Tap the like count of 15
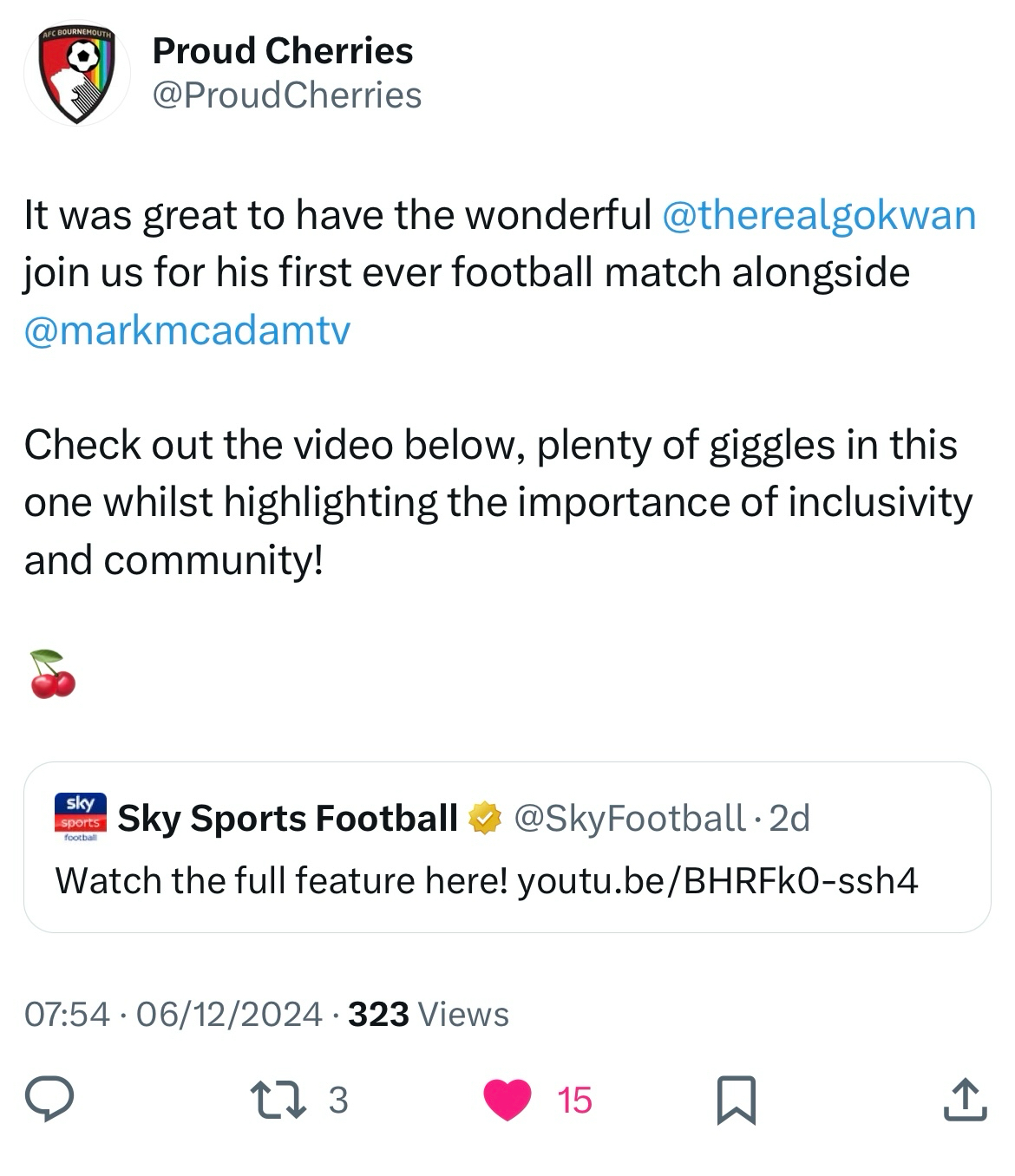This screenshot has width=1015, height=1176. pos(574,1100)
